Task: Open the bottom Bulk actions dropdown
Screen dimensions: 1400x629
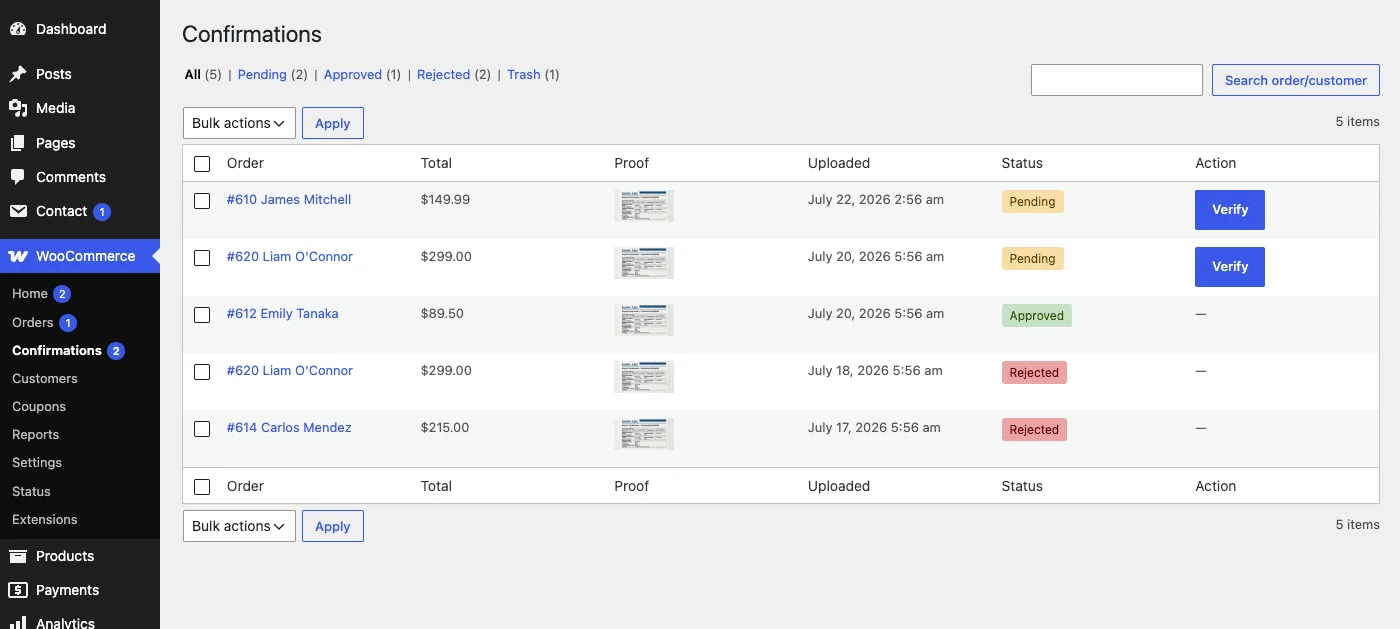Action: 239,526
